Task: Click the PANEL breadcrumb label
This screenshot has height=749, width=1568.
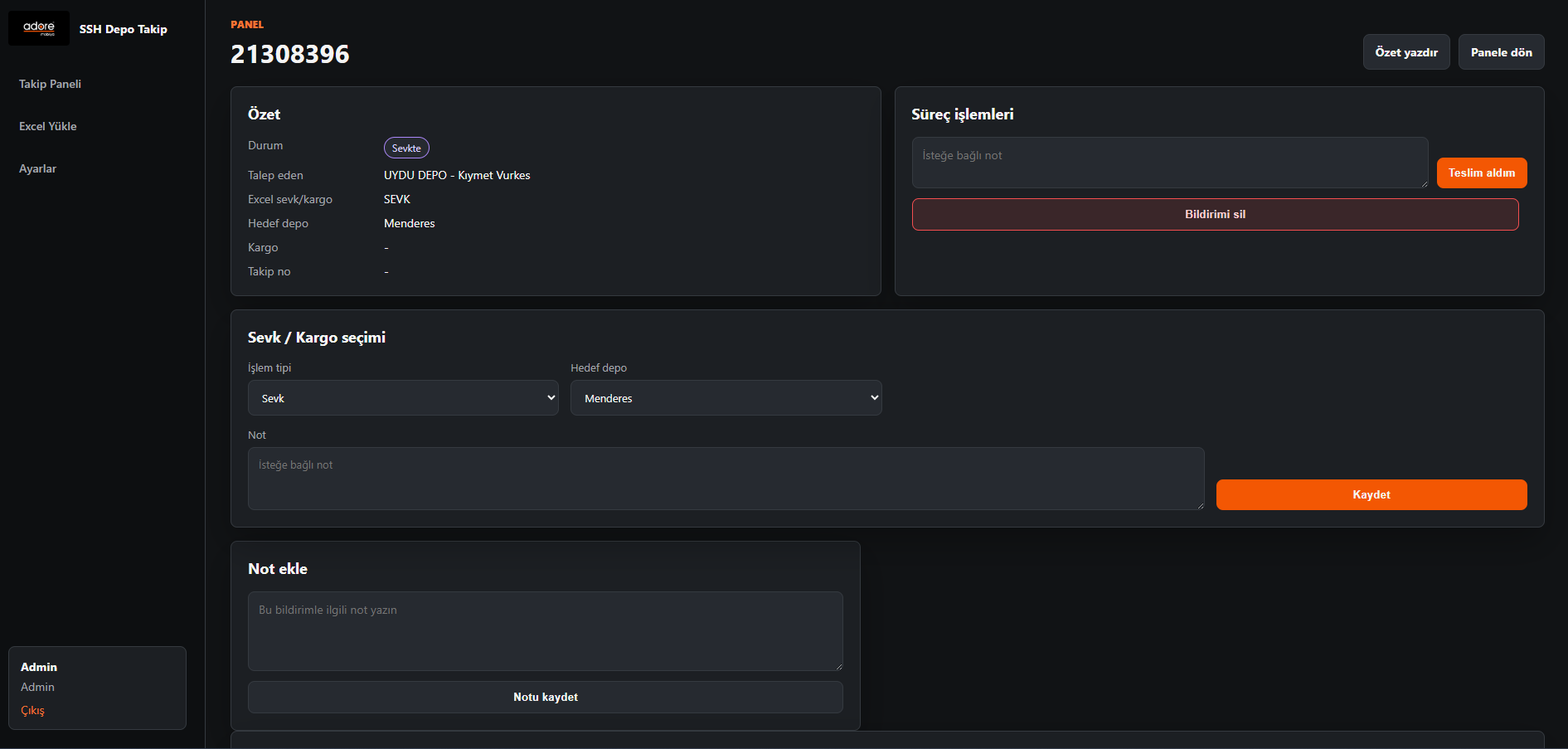Action: 247,24
